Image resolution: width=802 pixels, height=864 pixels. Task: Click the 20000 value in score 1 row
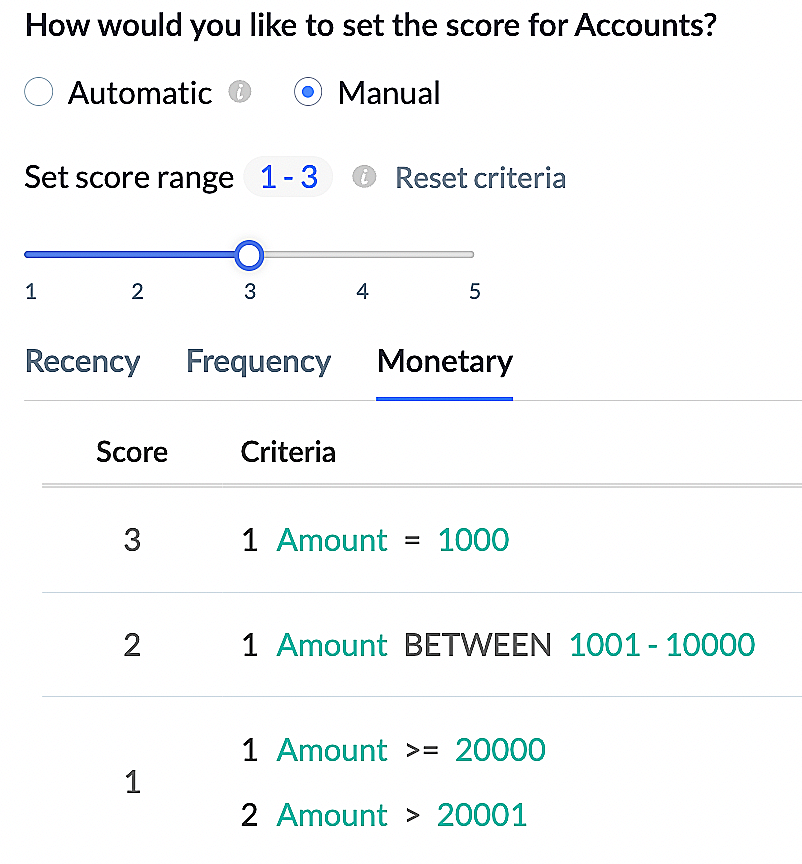tap(500, 750)
